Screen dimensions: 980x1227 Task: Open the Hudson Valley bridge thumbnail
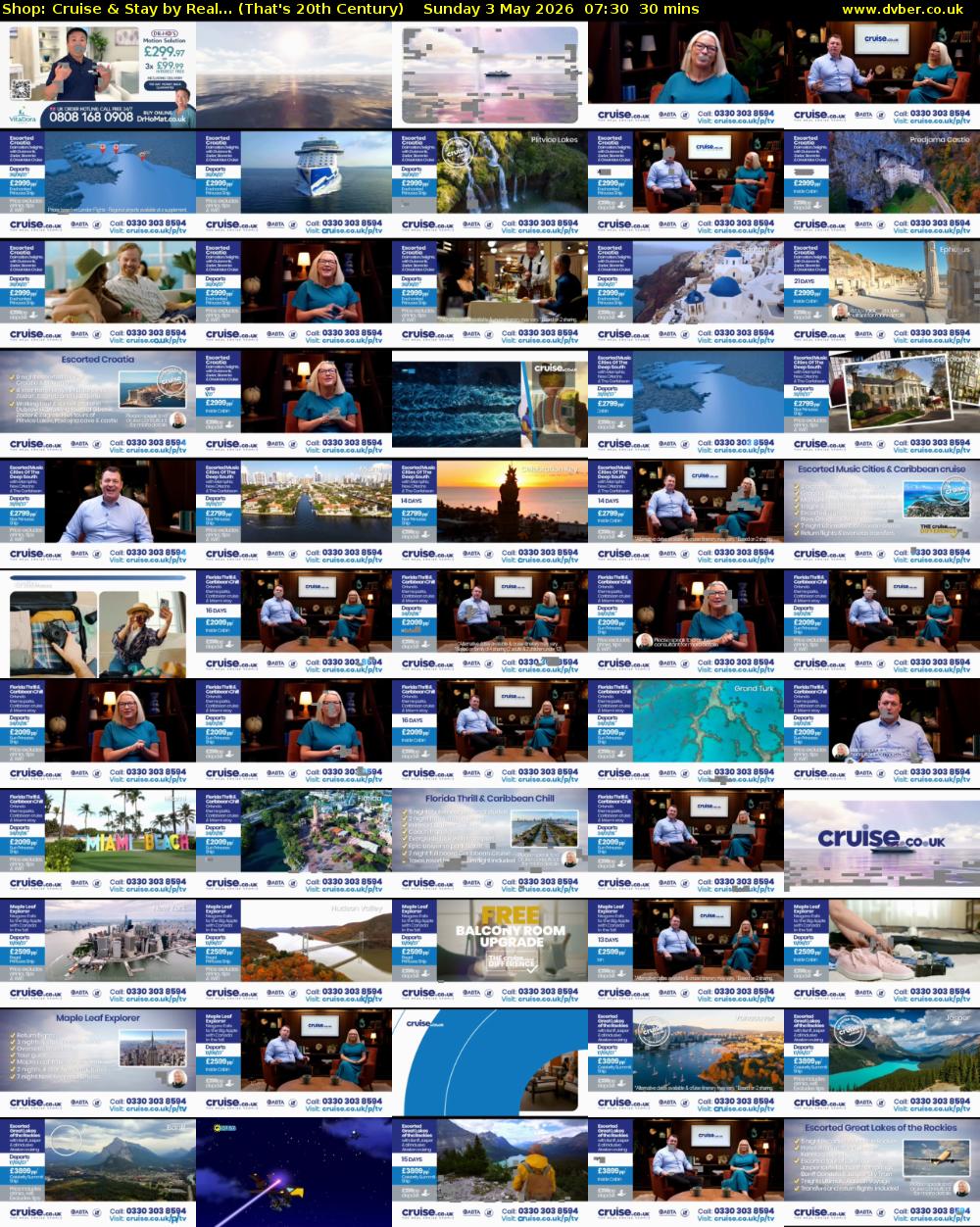(x=294, y=954)
